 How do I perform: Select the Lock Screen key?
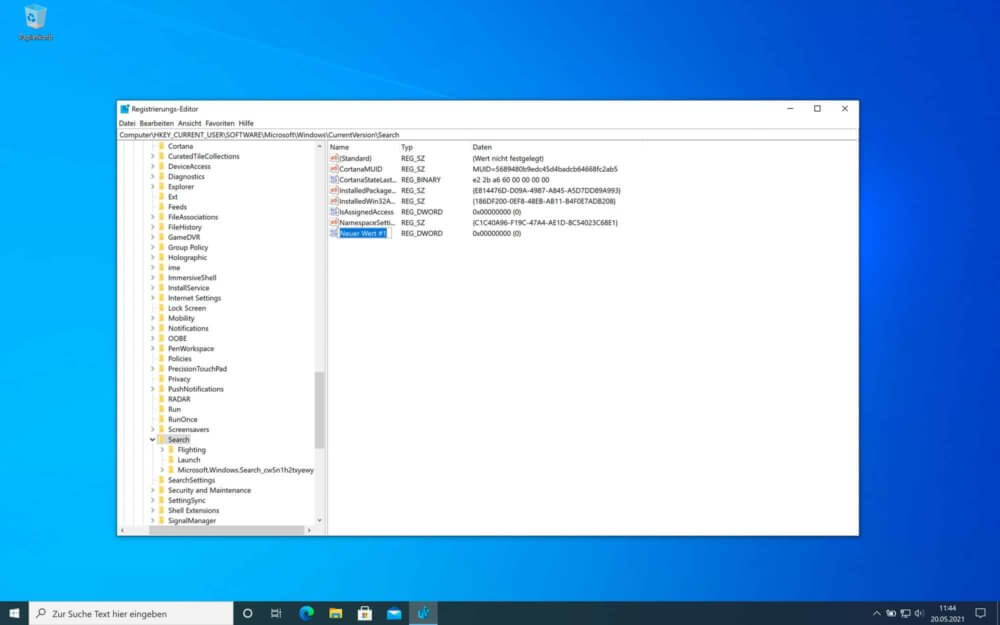187,308
